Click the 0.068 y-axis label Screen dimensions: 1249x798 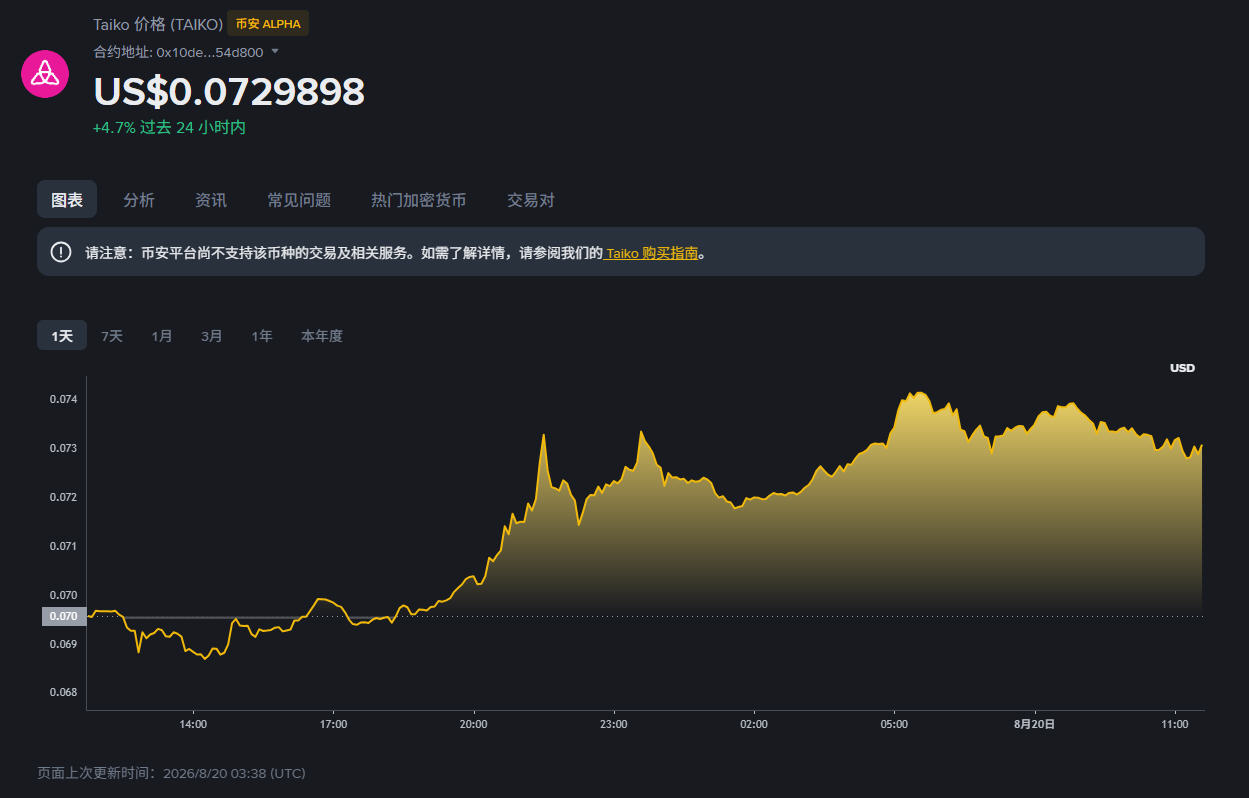pos(64,692)
